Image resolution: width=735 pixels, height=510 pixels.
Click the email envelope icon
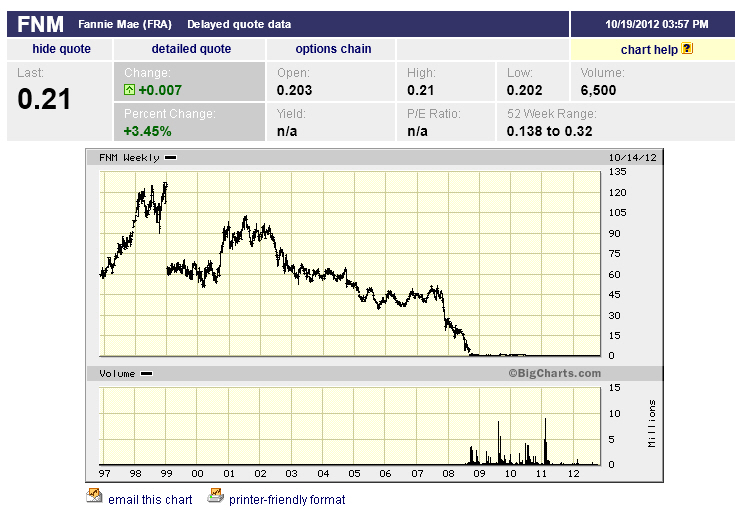(94, 495)
